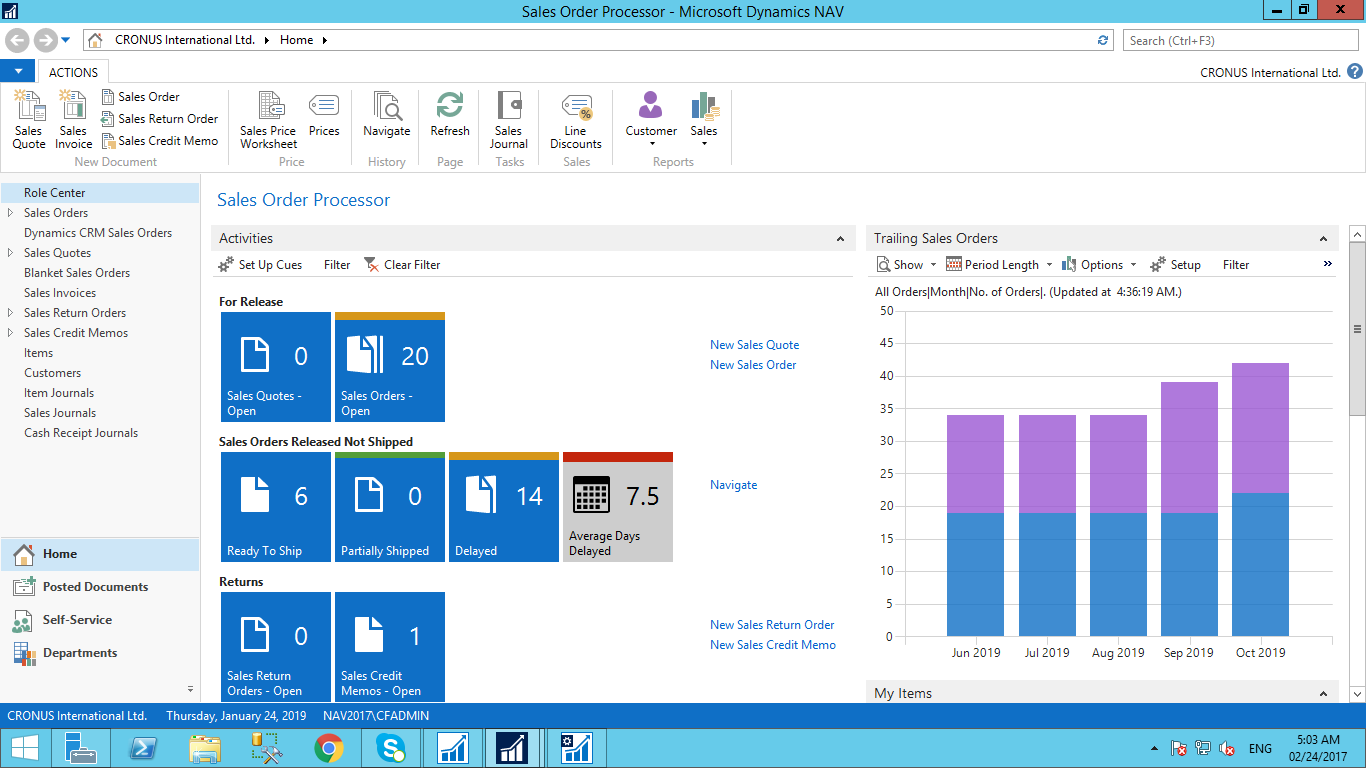
Task: Click Setup in Trailing Sales Orders
Action: tap(1175, 265)
